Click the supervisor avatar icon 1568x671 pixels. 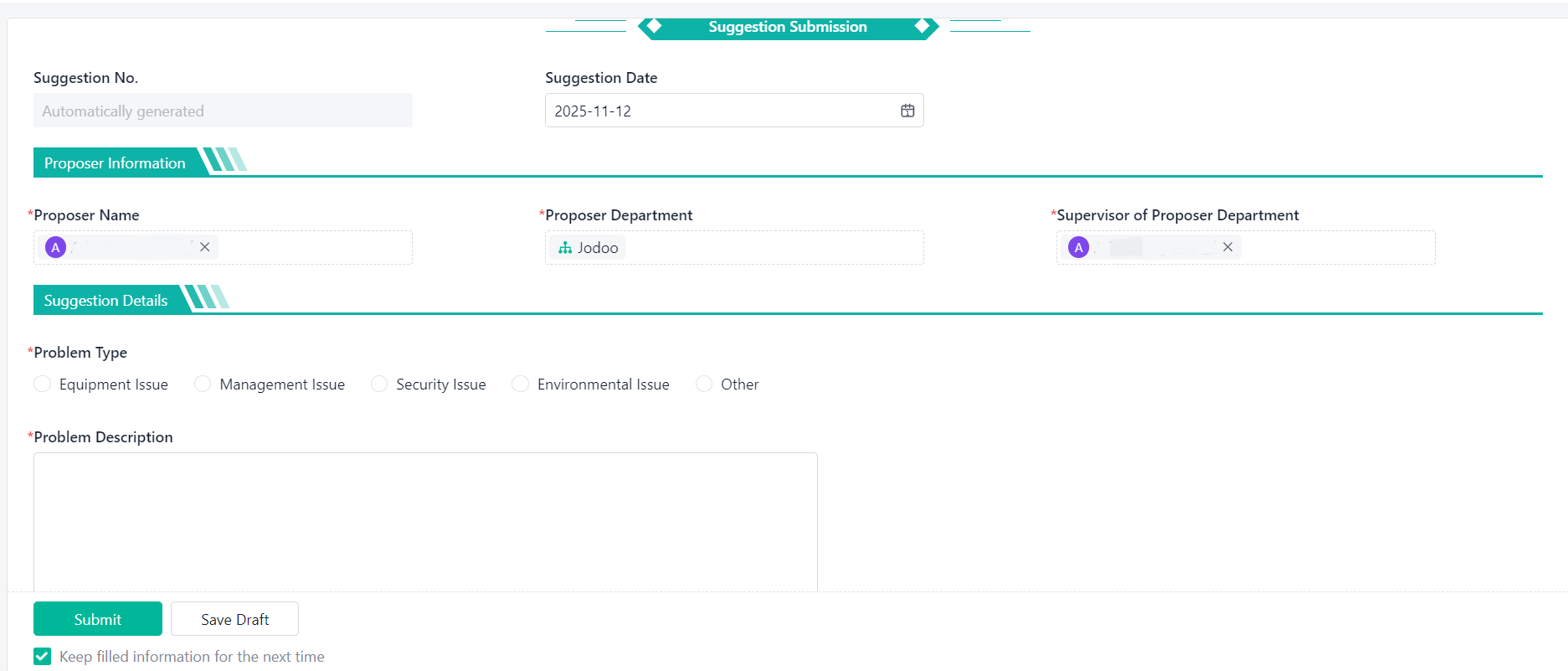coord(1079,247)
